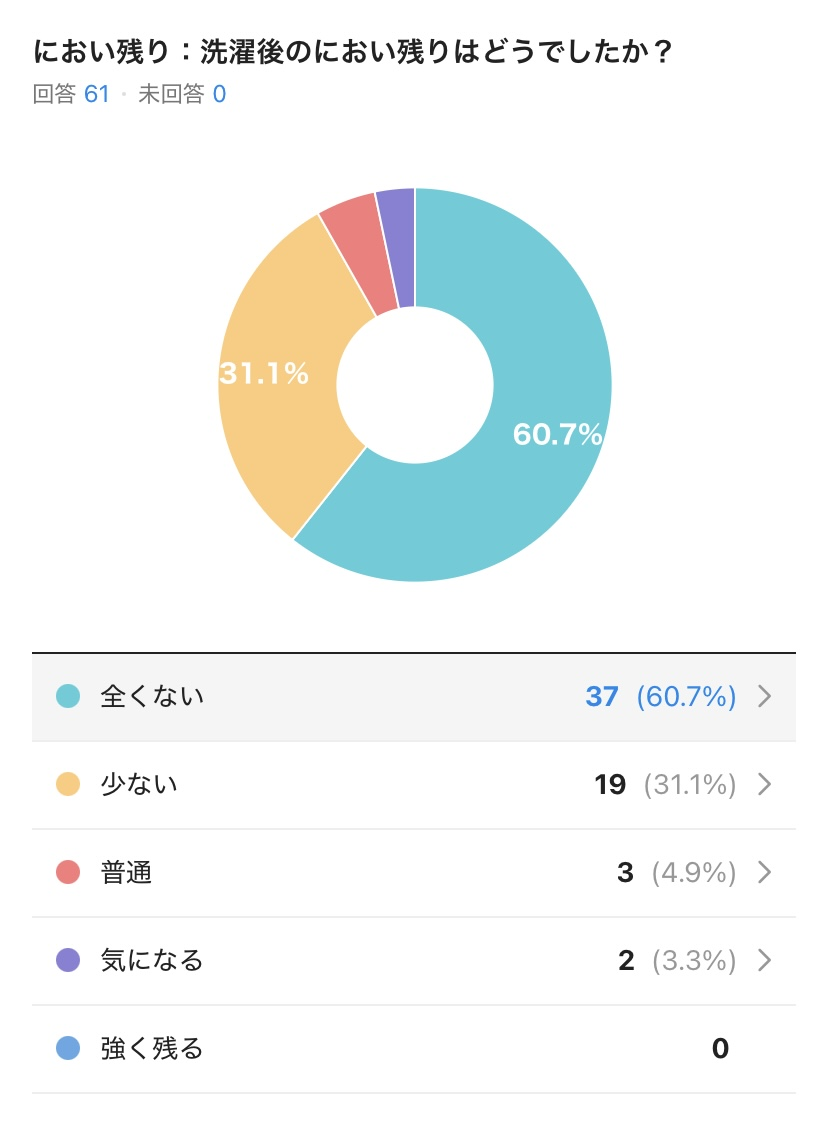Click the 気になる answer label

pos(152,960)
